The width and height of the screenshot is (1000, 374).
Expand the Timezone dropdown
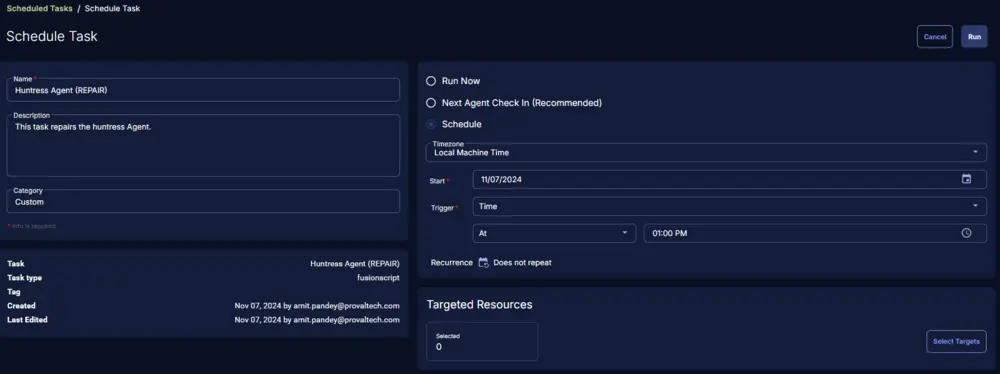pyautogui.click(x=706, y=153)
